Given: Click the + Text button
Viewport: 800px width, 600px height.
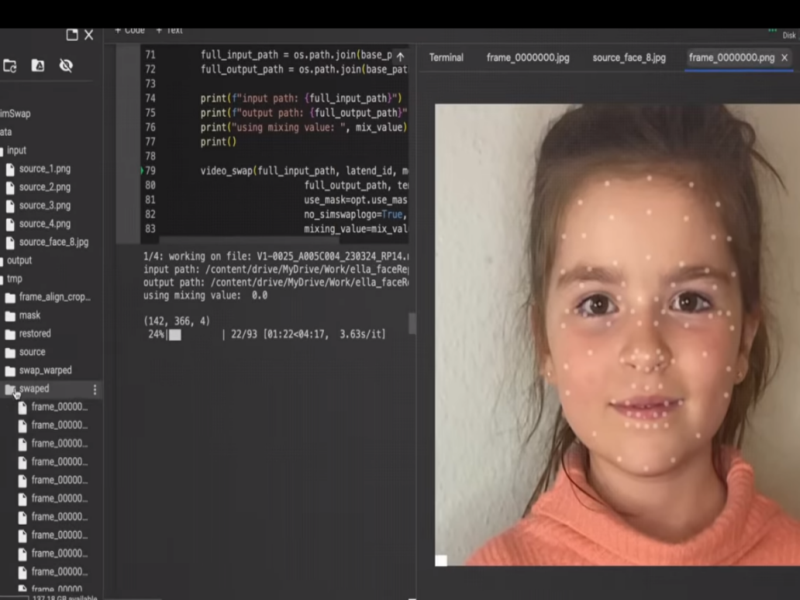Looking at the screenshot, I should click(169, 30).
